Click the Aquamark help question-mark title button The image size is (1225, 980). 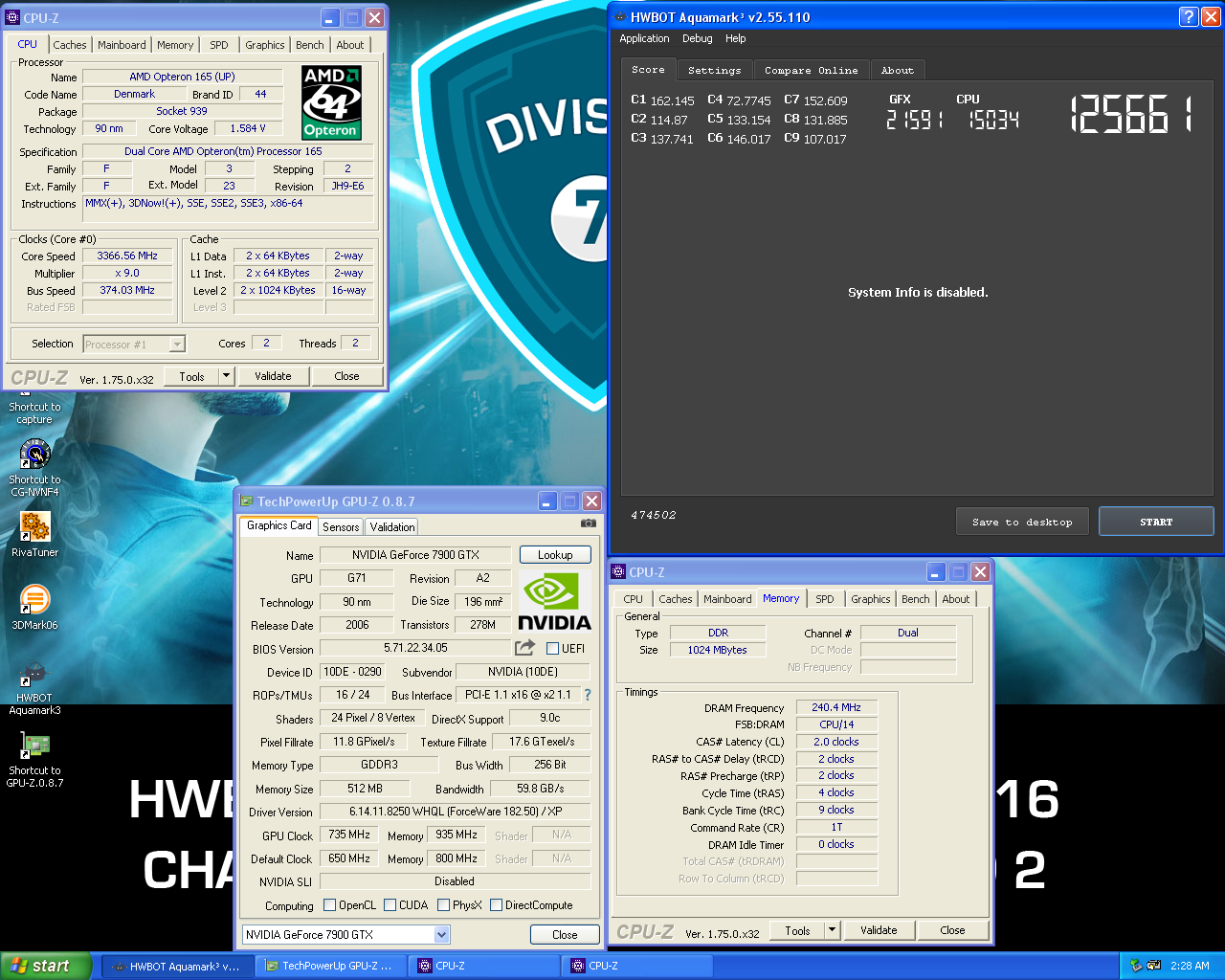[1188, 16]
